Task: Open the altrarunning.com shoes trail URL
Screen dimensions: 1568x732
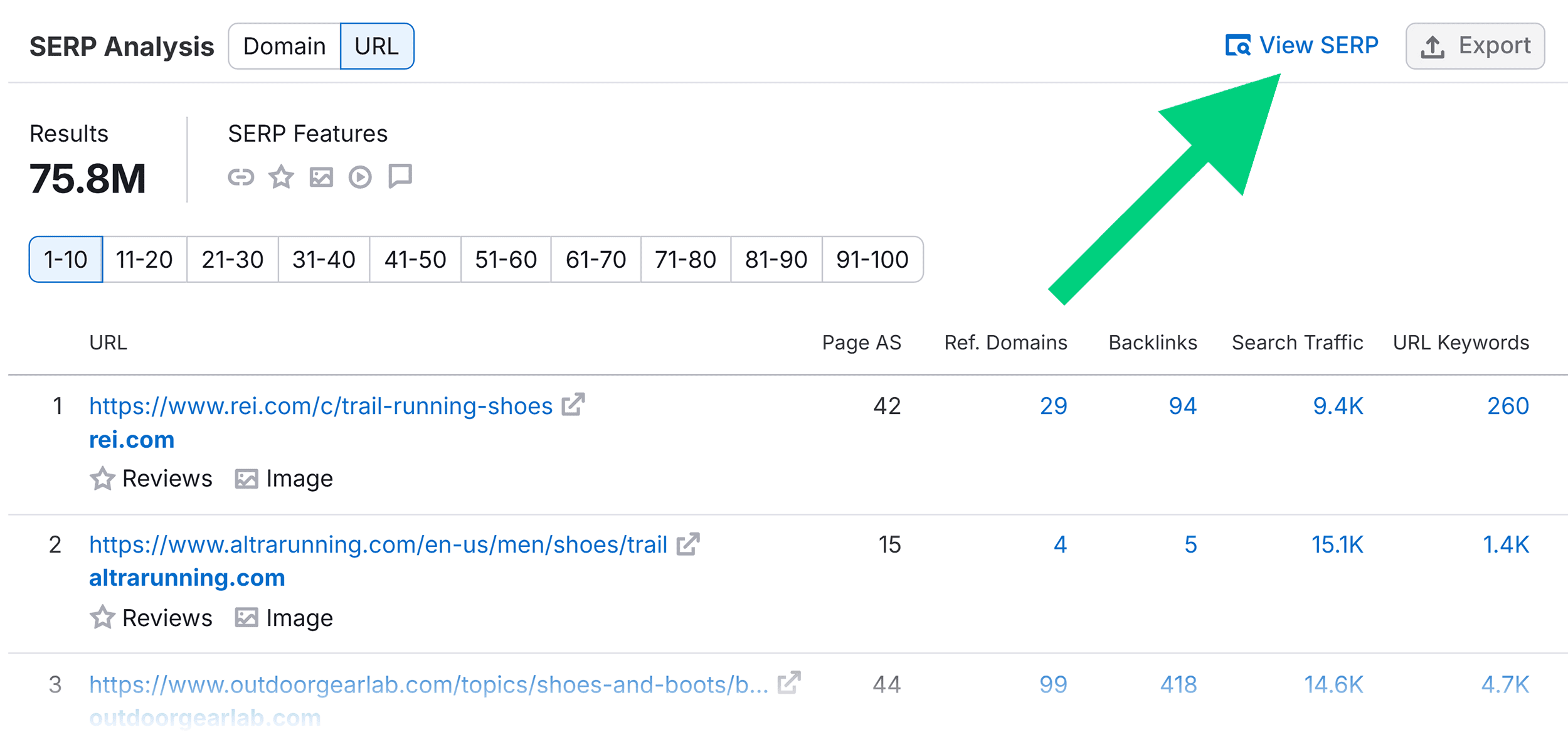Action: point(378,544)
